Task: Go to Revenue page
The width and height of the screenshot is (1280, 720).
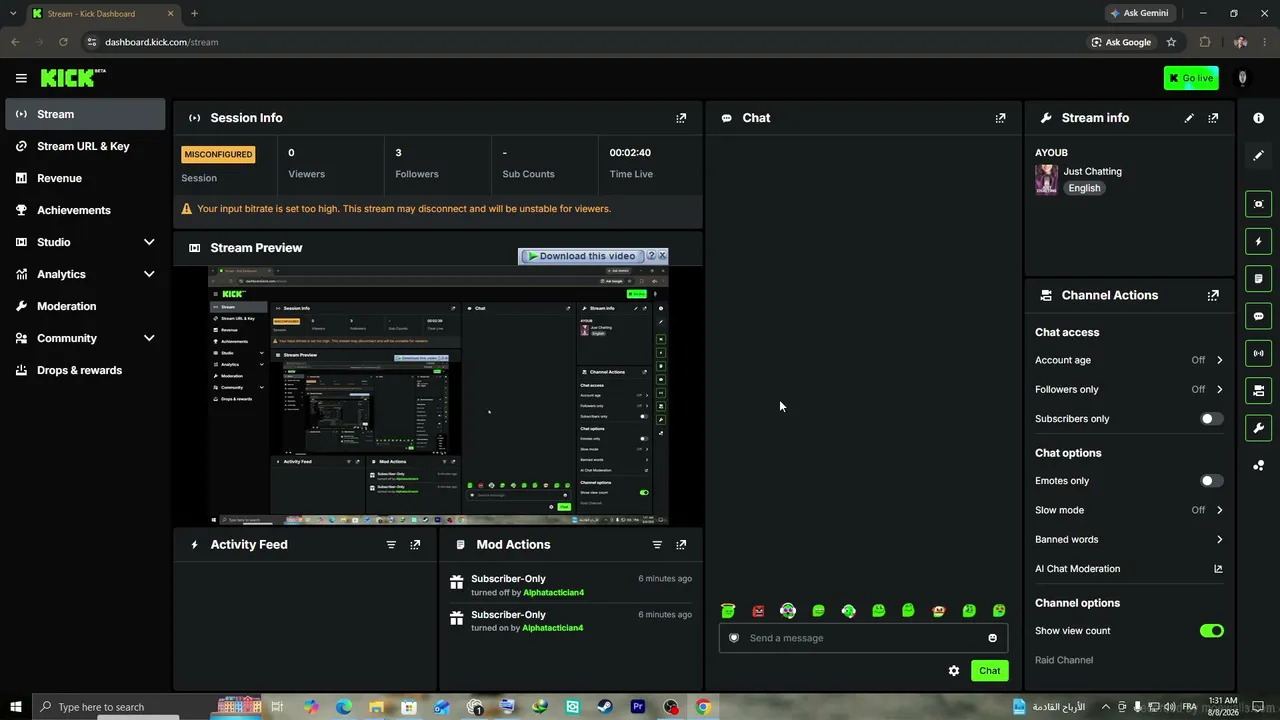Action: coord(85,178)
